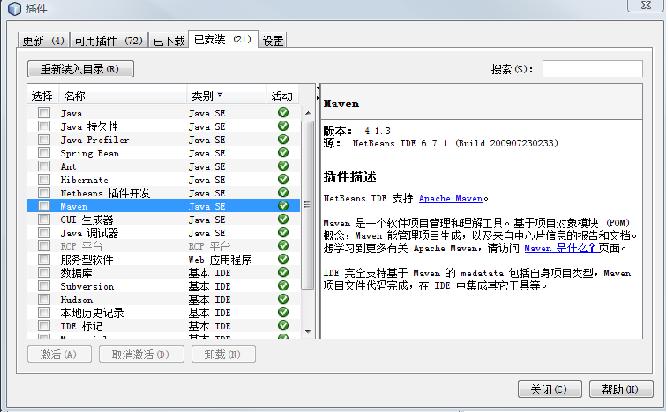The height and width of the screenshot is (412, 668).
Task: Close dialog with 关闭 (C) button
Action: point(550,389)
